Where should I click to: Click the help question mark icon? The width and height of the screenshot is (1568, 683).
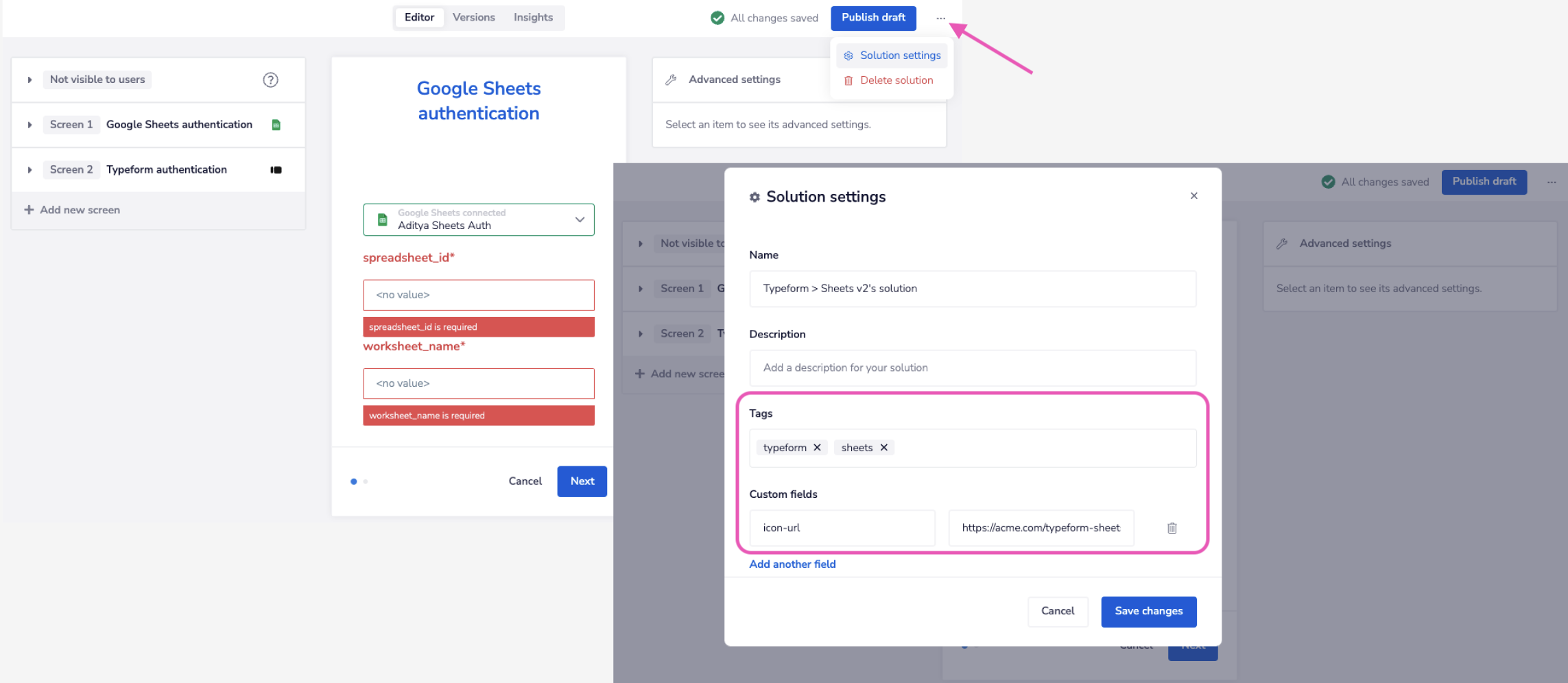270,80
